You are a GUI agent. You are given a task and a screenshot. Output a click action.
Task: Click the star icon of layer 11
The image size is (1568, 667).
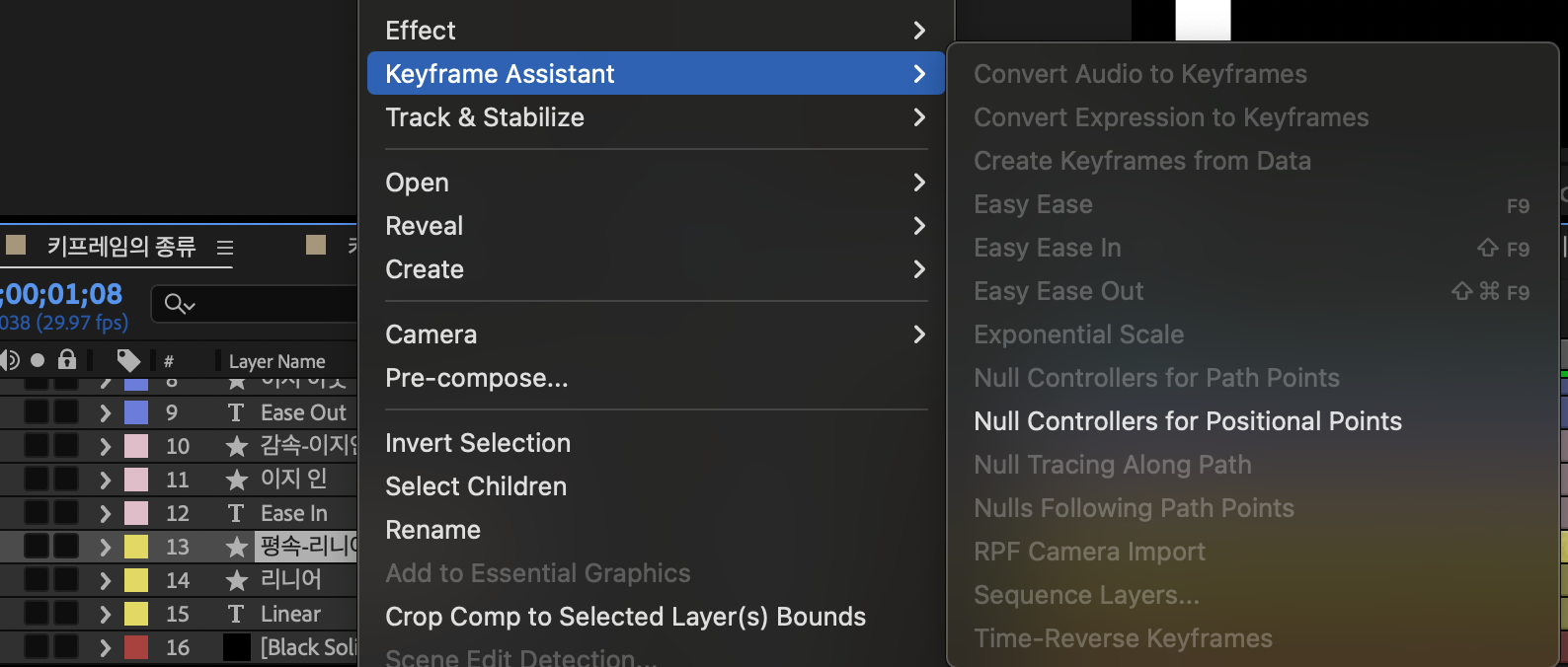pyautogui.click(x=237, y=481)
